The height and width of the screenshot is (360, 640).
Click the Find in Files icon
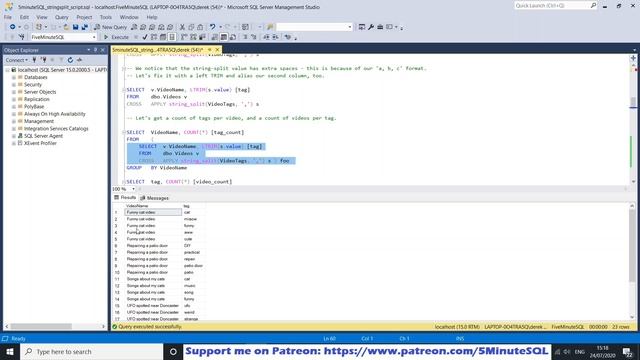coord(270,27)
